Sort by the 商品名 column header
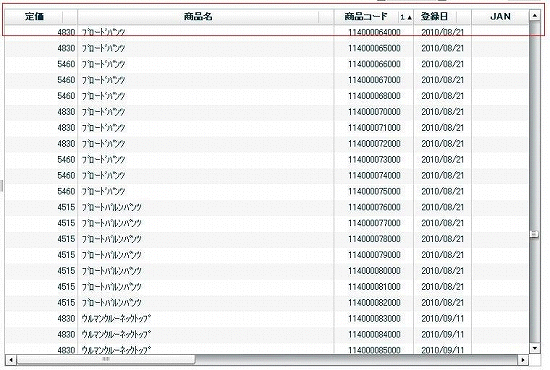 pos(198,16)
